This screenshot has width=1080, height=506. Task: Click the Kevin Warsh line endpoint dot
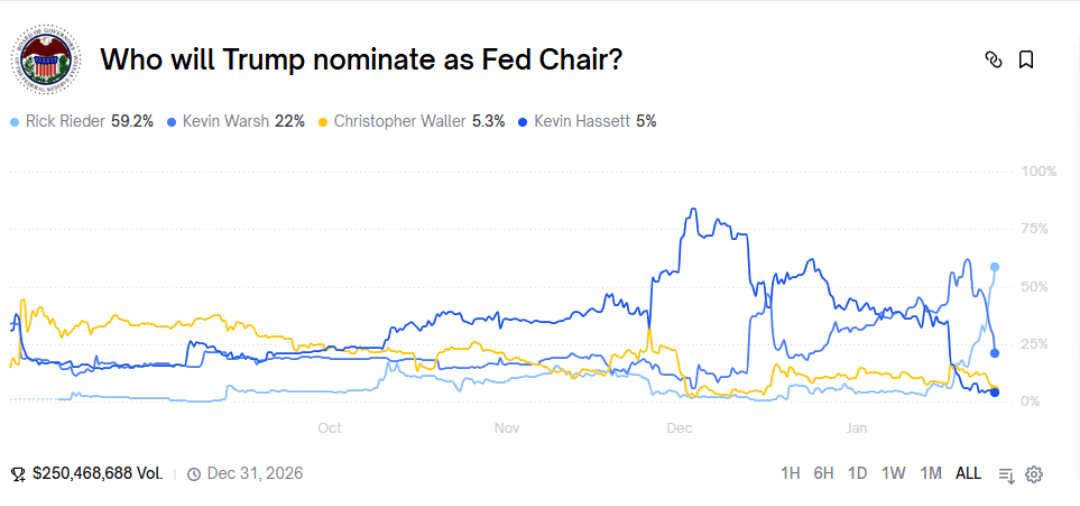(x=995, y=352)
